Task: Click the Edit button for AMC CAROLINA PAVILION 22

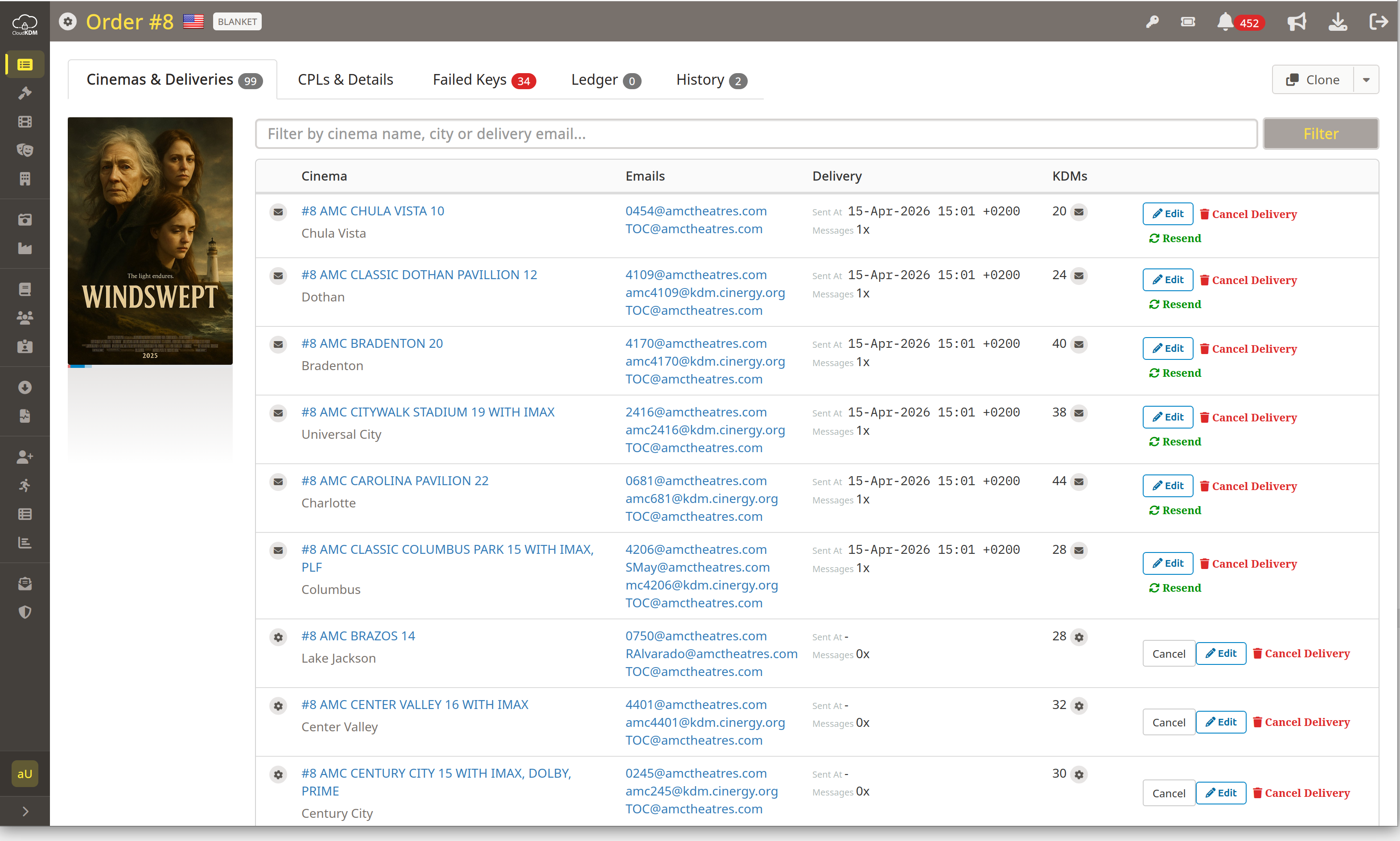Action: point(1168,486)
